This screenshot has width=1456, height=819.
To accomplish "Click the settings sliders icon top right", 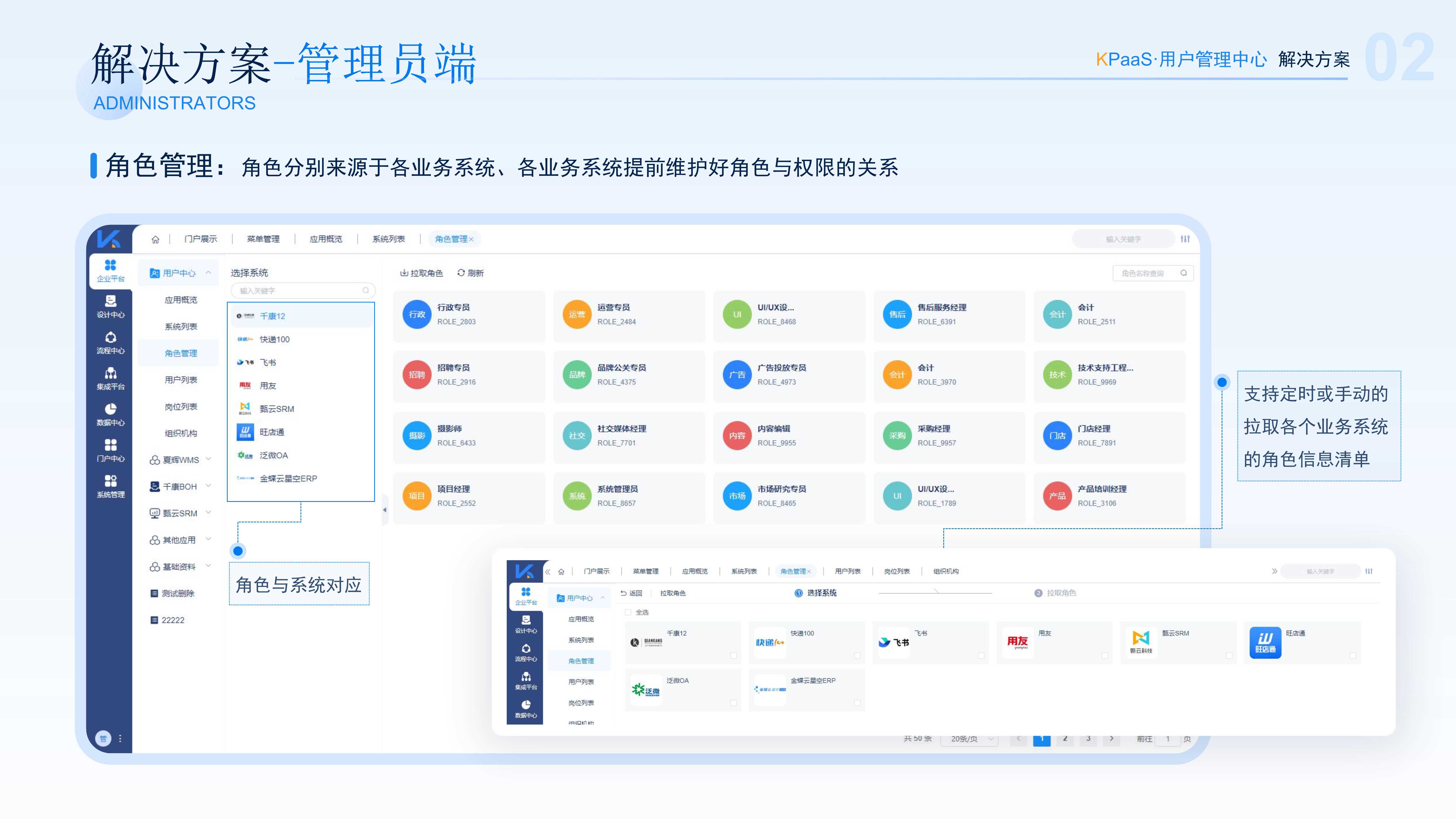I will click(1185, 239).
